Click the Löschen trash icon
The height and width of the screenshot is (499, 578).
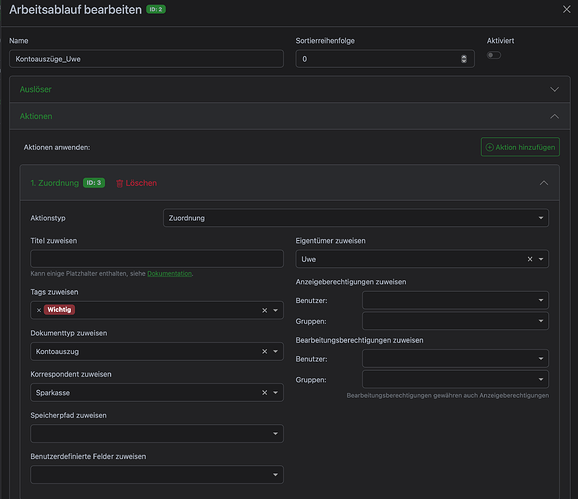click(x=119, y=183)
